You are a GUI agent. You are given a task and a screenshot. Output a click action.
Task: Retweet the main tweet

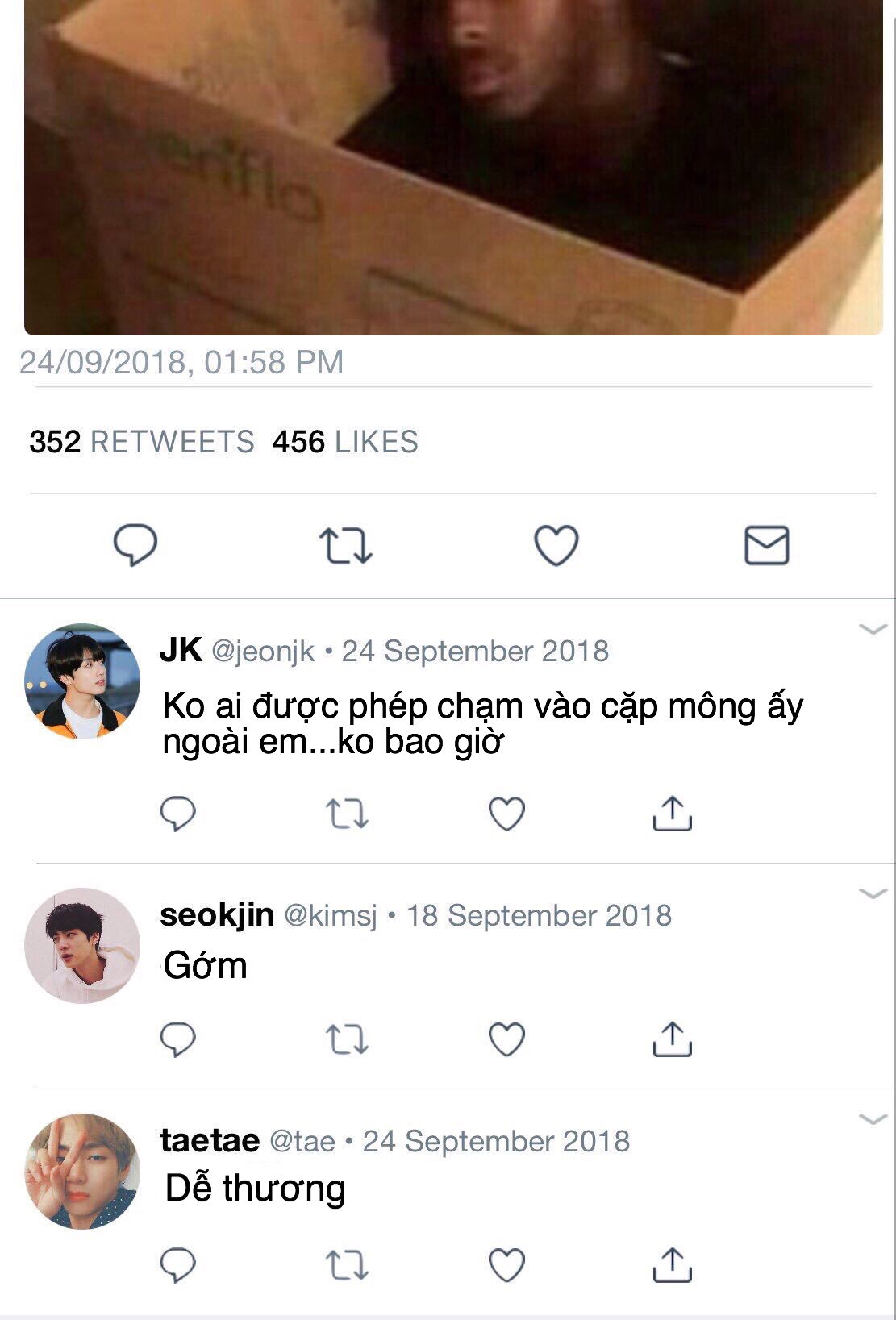click(x=345, y=545)
